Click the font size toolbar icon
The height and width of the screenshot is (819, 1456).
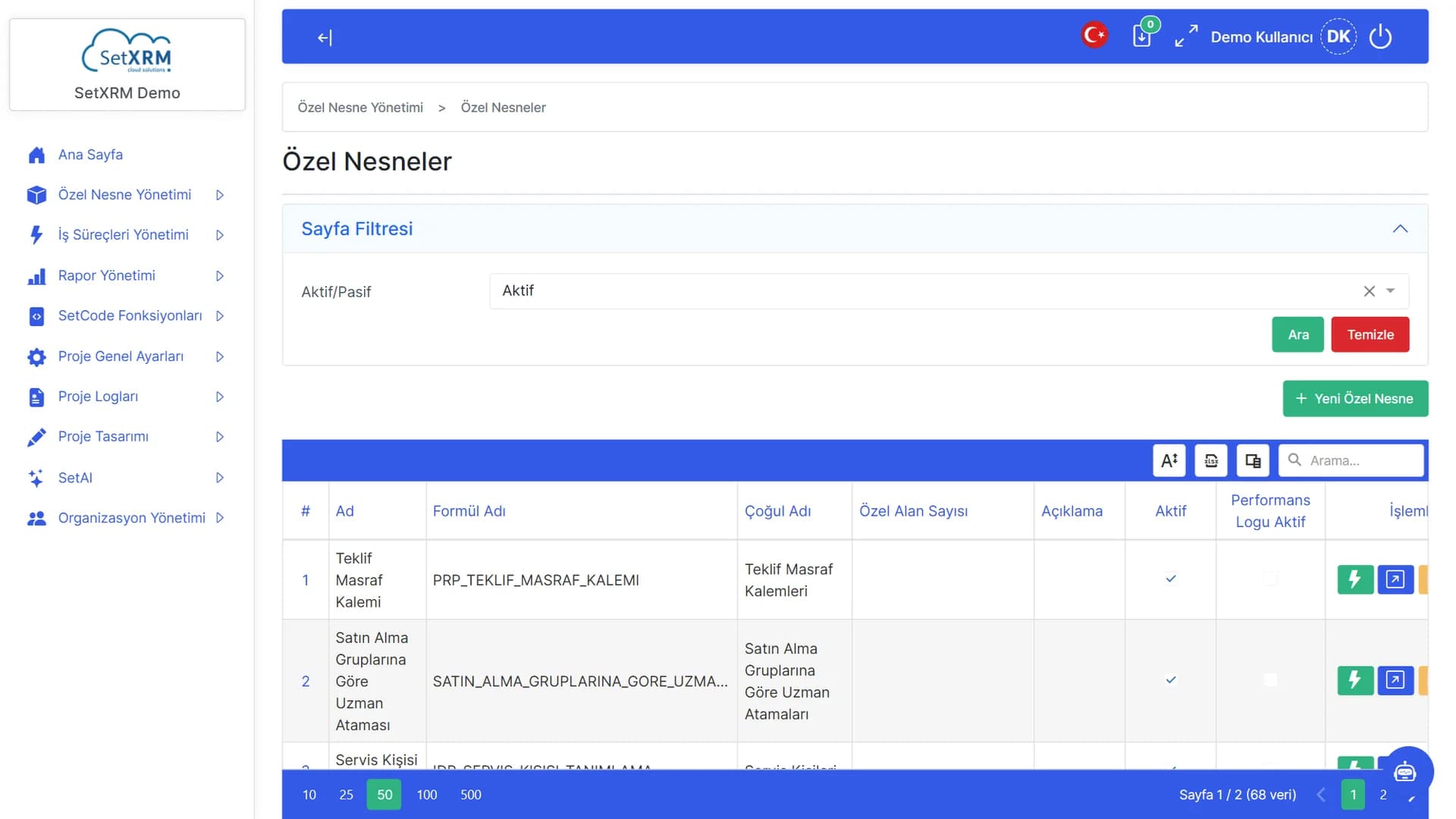[x=1169, y=460]
